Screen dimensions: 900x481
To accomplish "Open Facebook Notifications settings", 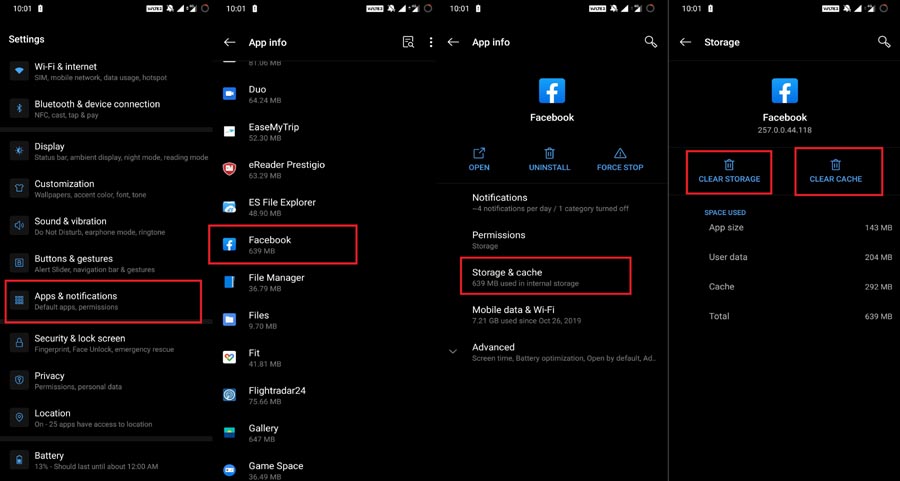I will [553, 202].
